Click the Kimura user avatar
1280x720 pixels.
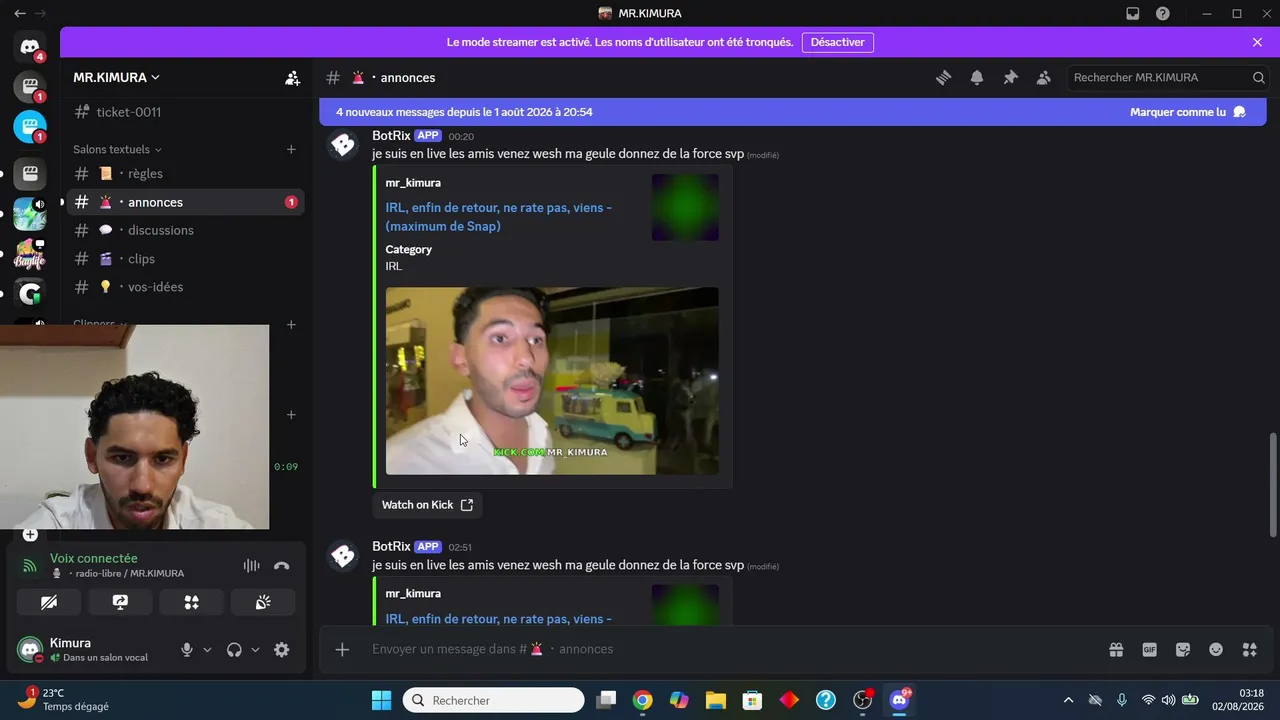30,650
